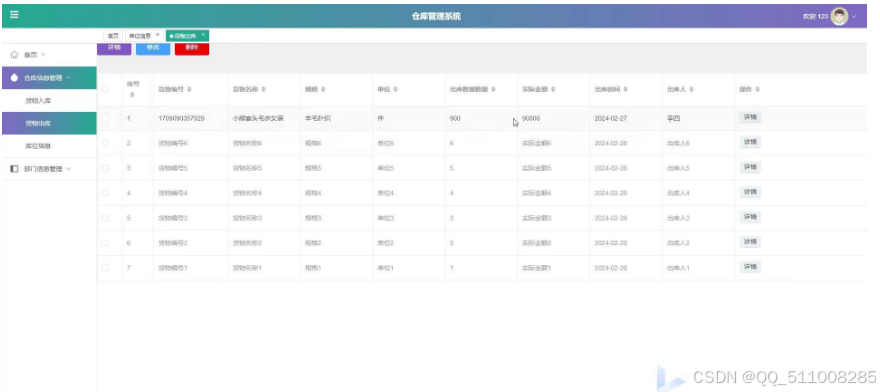880x392 pixels.
Task: Click the 仓库管理系统 header title
Action: (x=436, y=16)
